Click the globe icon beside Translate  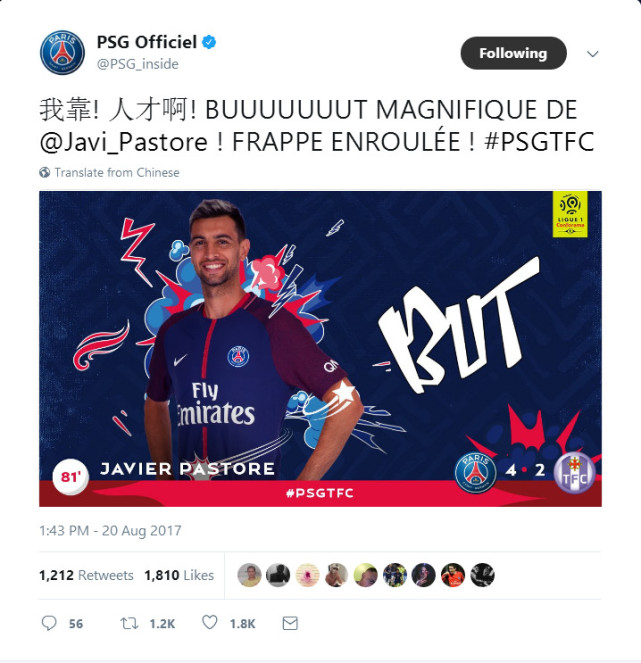pos(44,173)
